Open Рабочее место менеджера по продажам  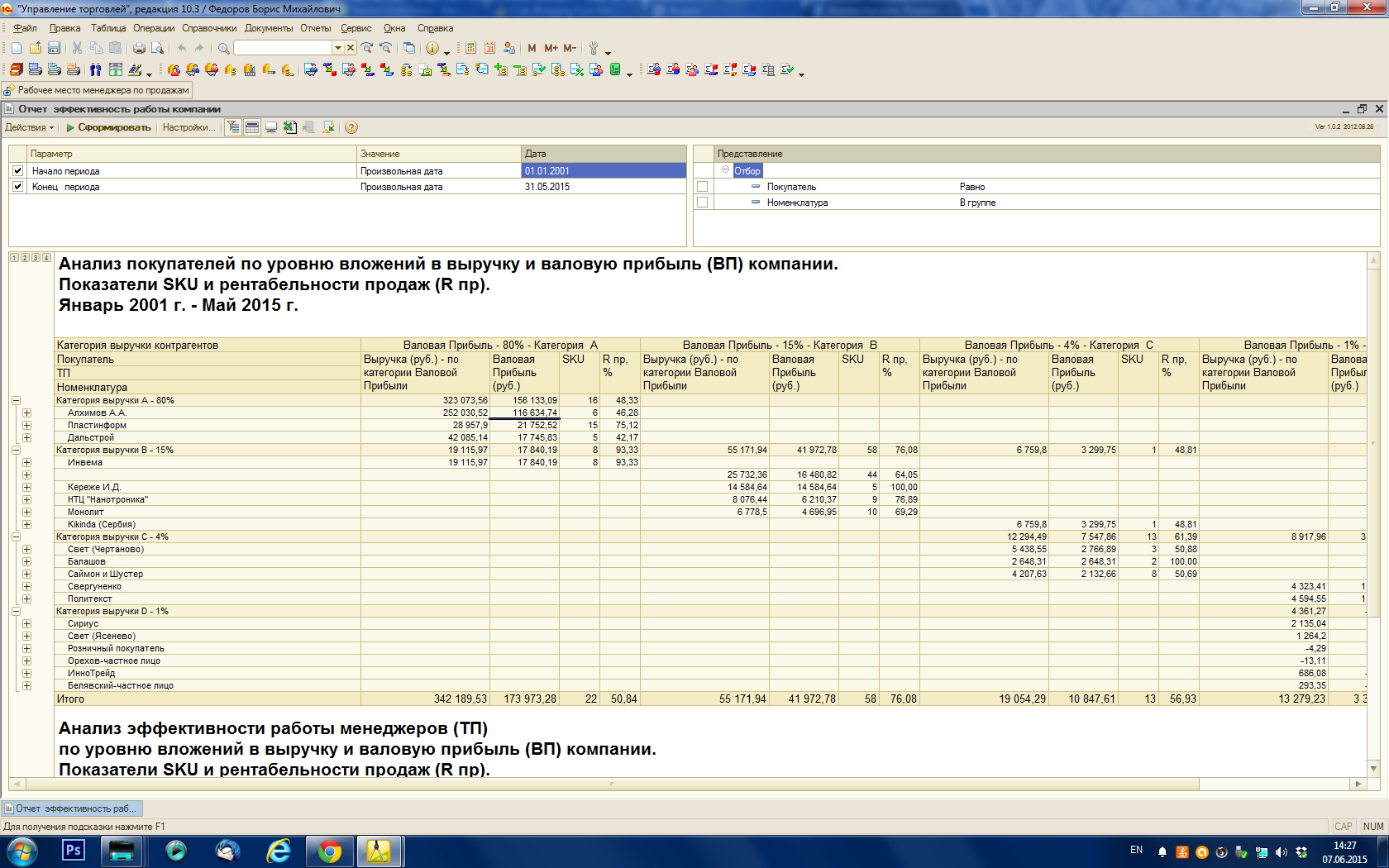click(x=98, y=90)
